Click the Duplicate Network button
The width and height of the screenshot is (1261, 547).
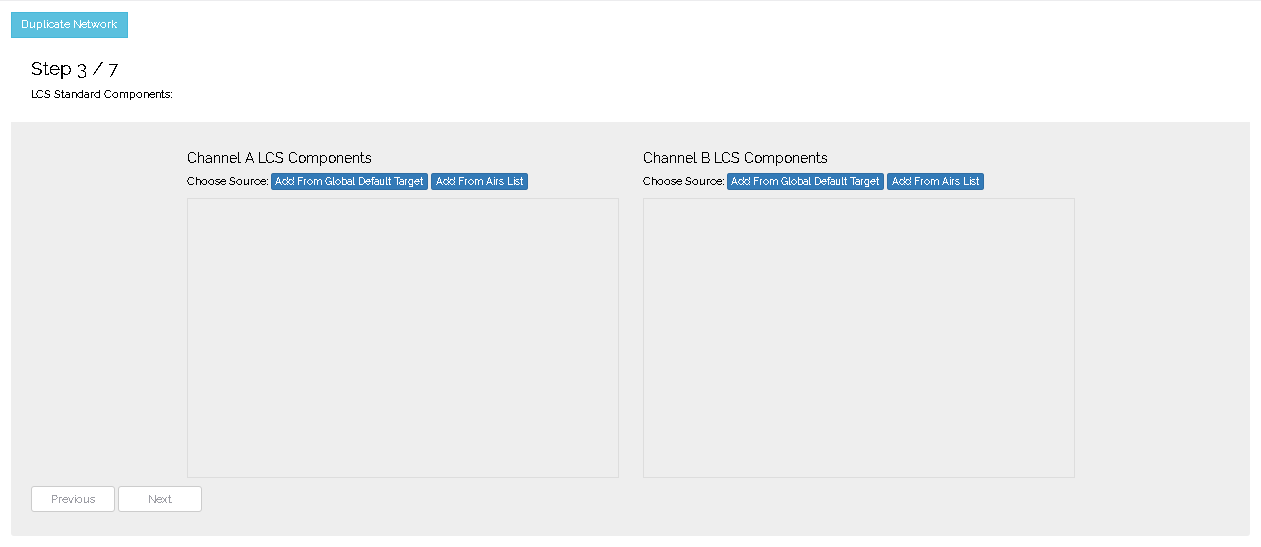[x=69, y=24]
